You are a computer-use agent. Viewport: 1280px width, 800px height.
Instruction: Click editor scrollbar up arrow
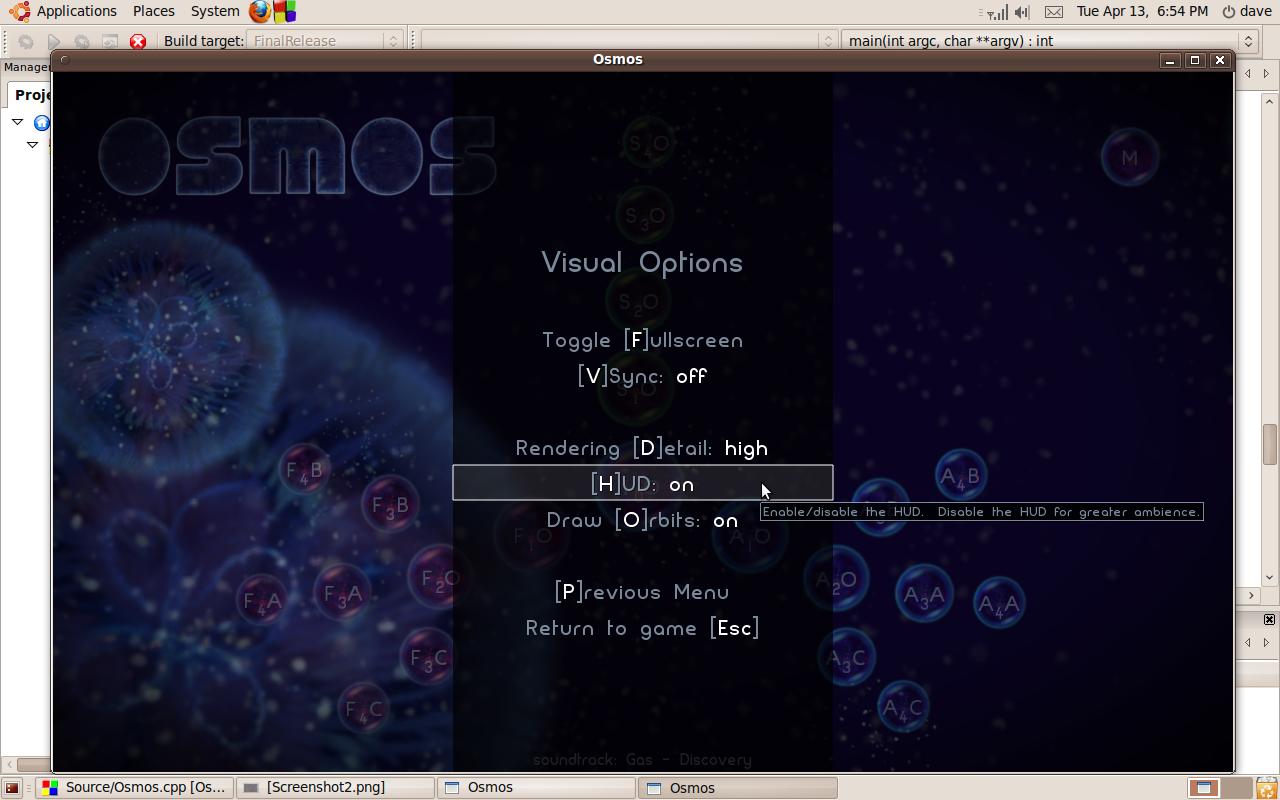click(x=1270, y=102)
